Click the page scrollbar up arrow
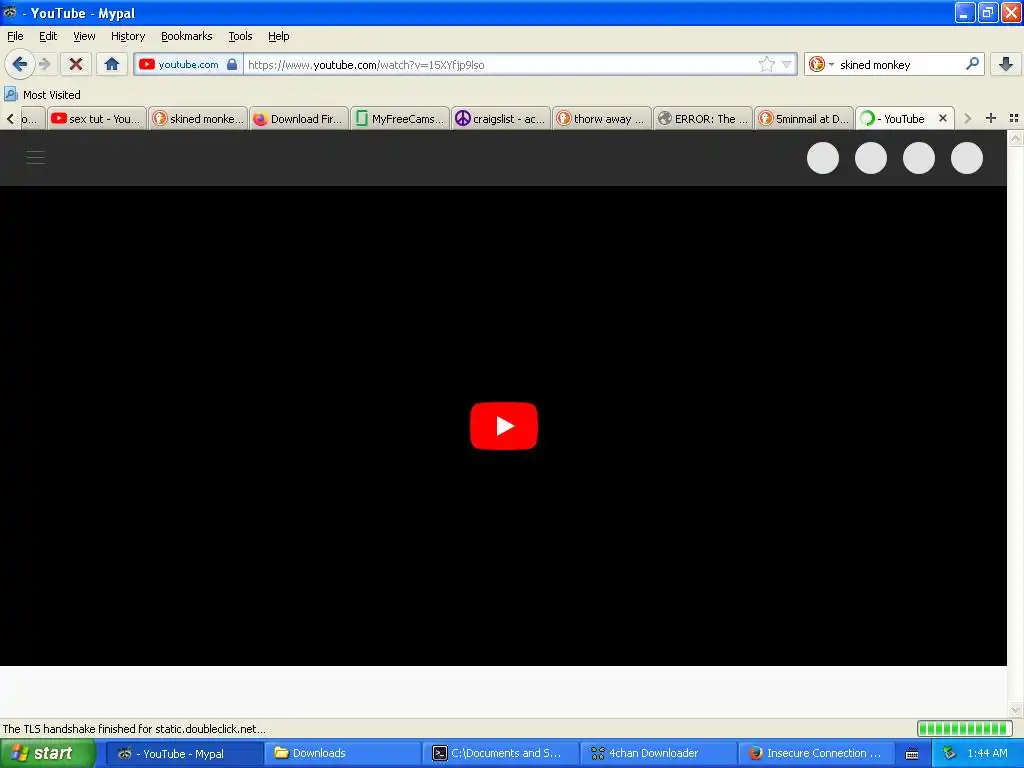The image size is (1024, 768). click(x=1015, y=138)
